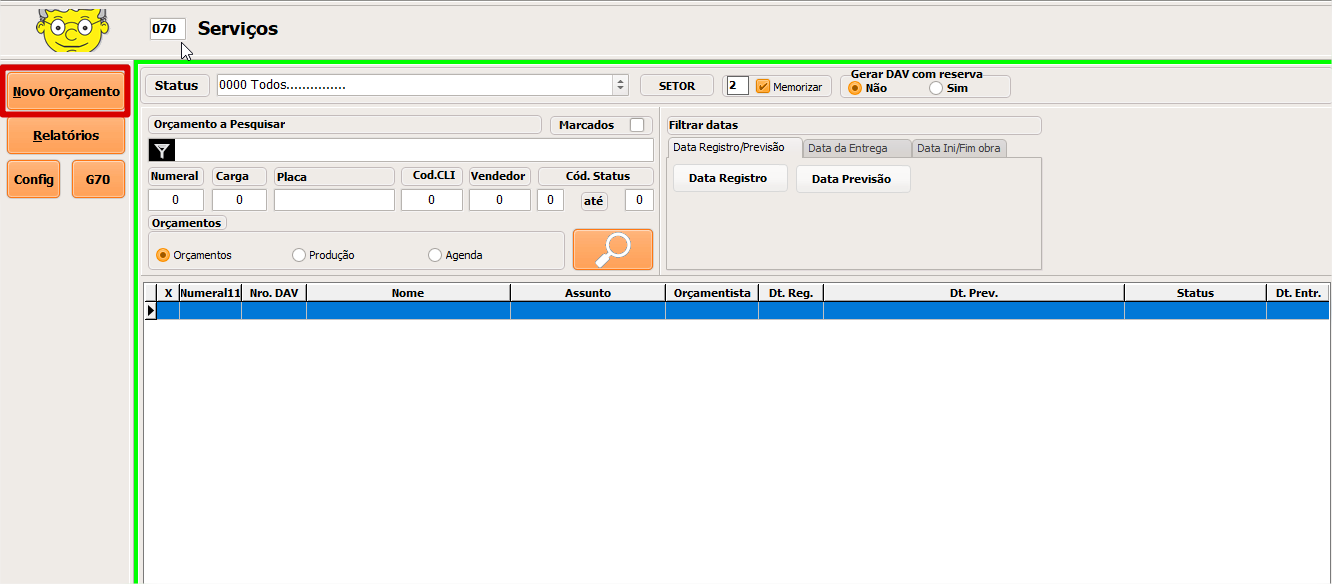Sort grid by the Nome column header
This screenshot has height=584, width=1332.
[x=407, y=293]
